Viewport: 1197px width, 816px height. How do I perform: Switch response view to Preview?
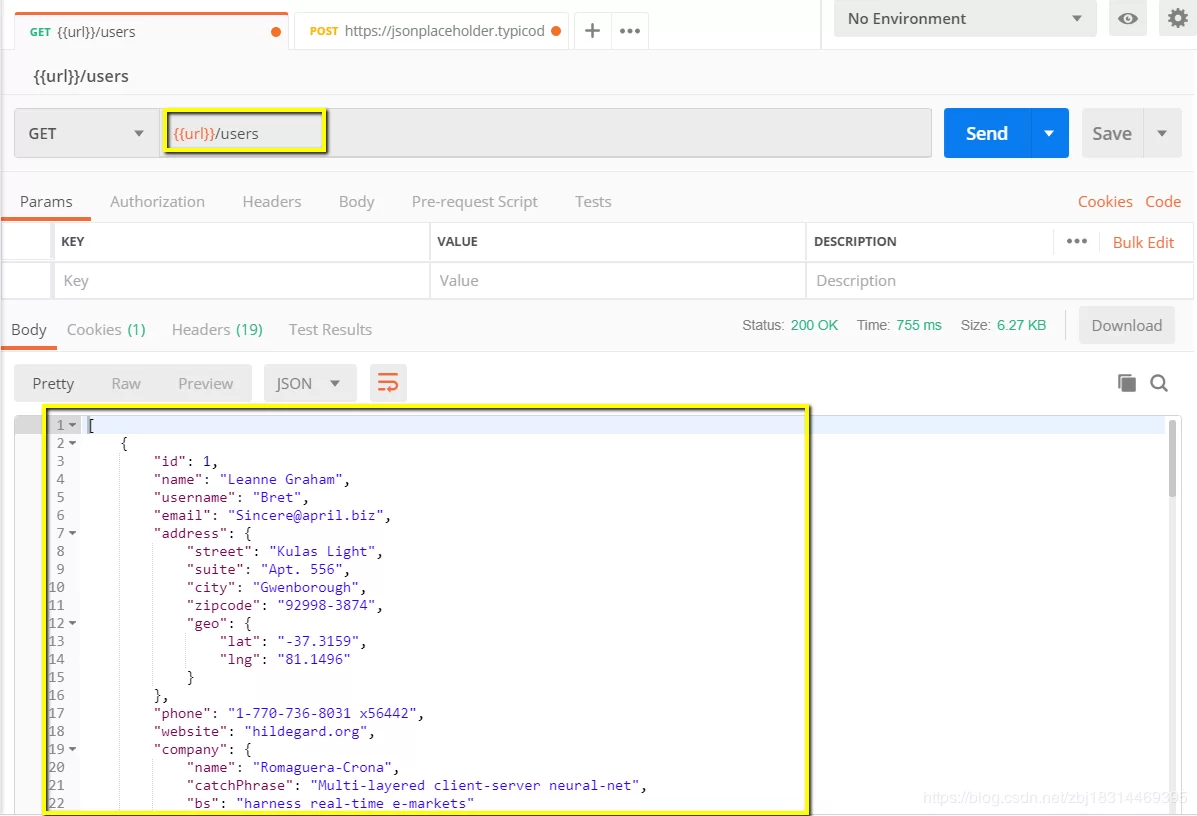pyautogui.click(x=205, y=383)
